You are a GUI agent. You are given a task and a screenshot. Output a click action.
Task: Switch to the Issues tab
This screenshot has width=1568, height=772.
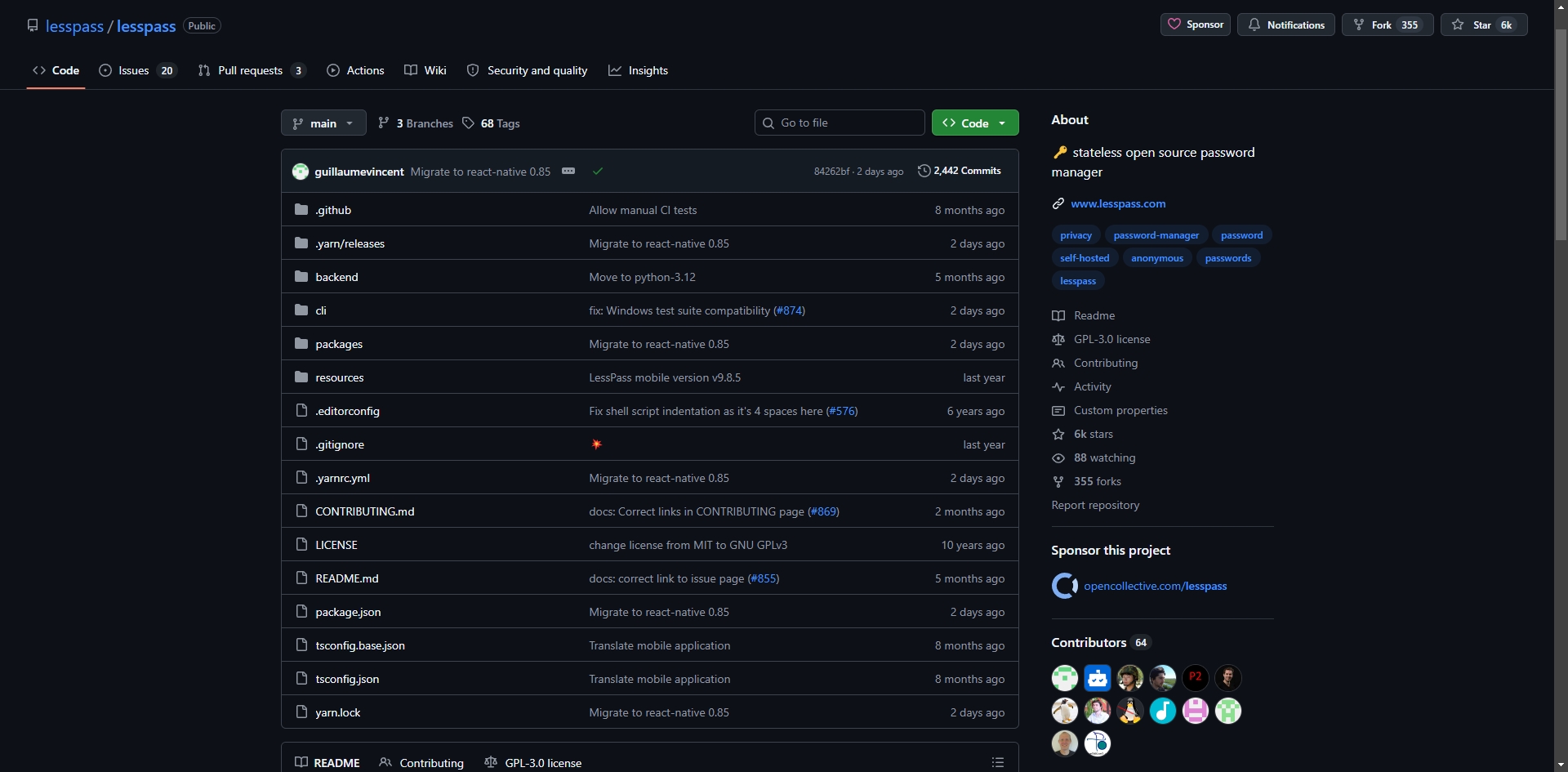[137, 70]
